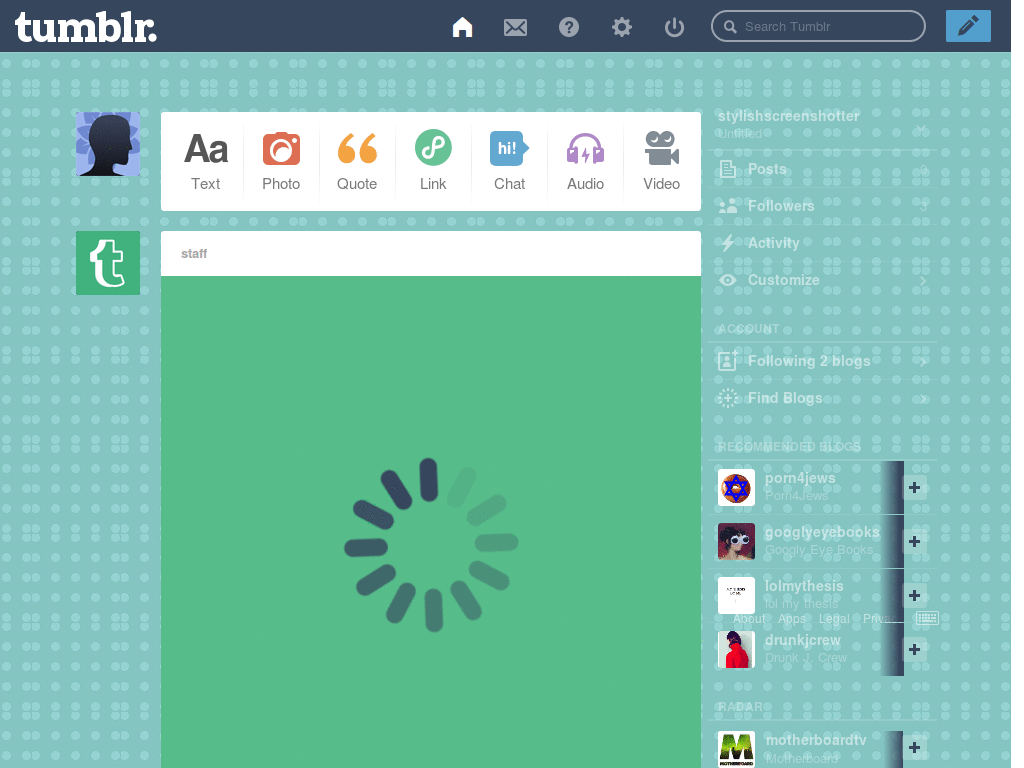Create a new Quote post
Viewport: 1024px width, 768px height.
[x=357, y=161]
